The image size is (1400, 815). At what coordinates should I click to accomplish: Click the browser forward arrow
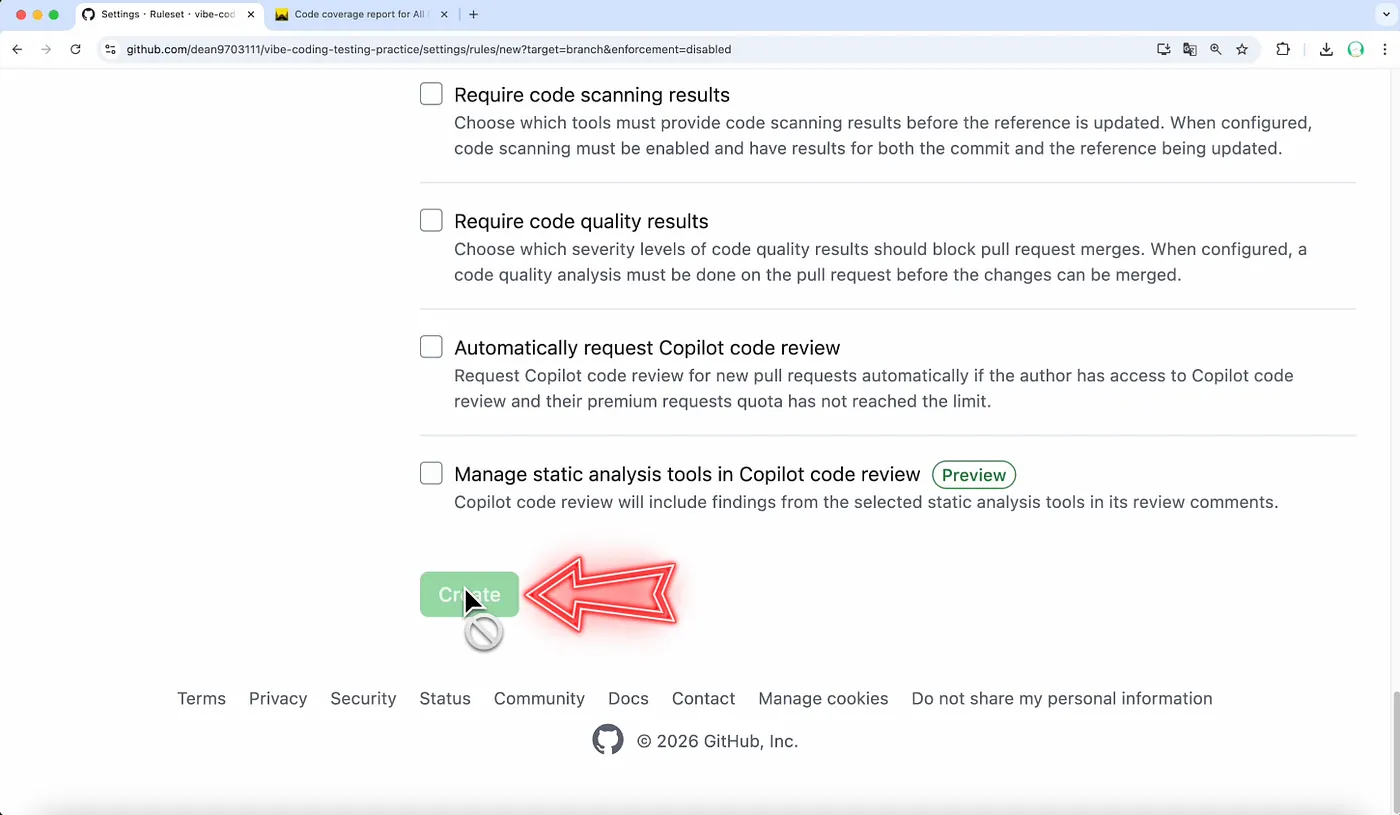[46, 49]
